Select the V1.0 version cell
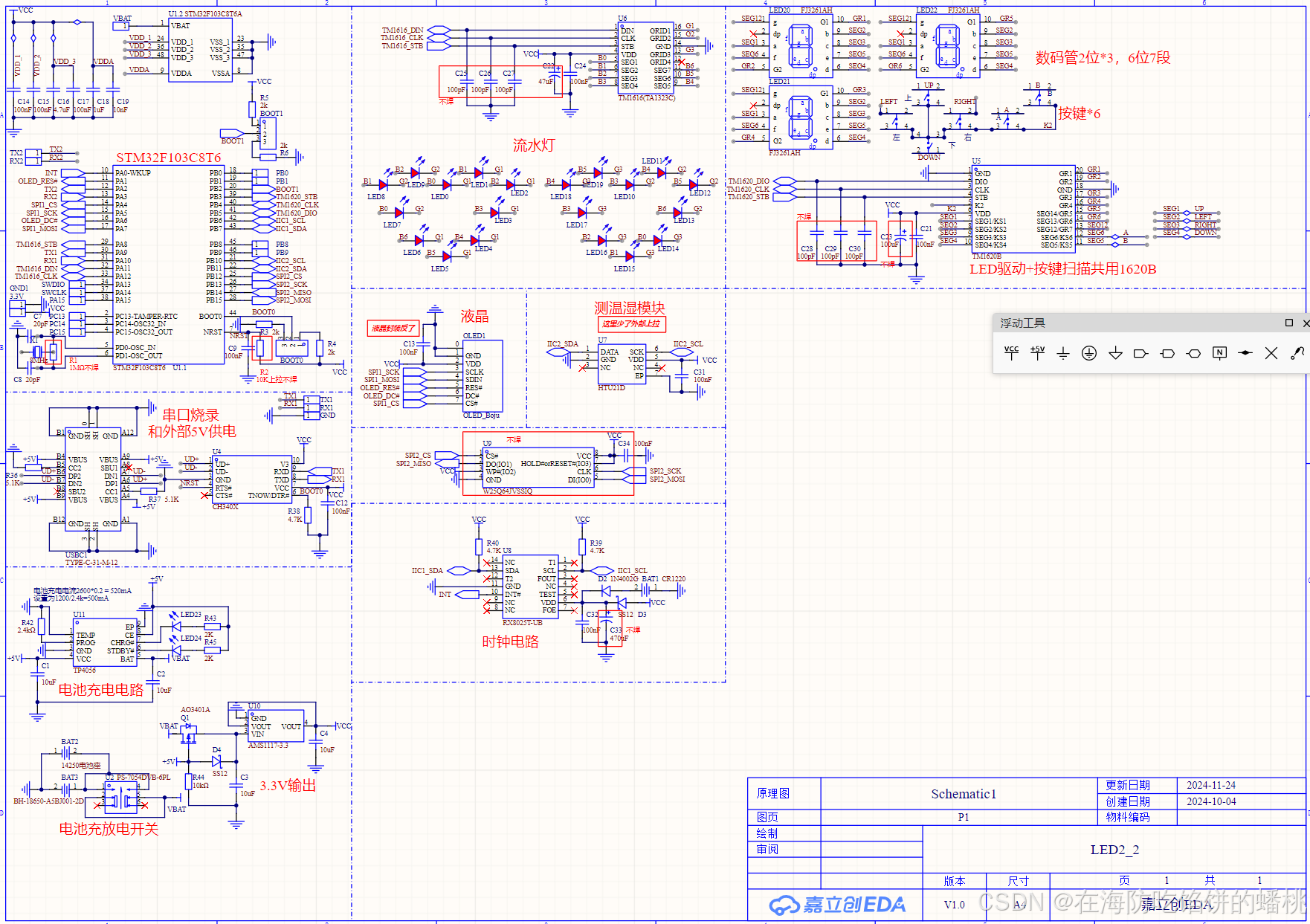 954,905
